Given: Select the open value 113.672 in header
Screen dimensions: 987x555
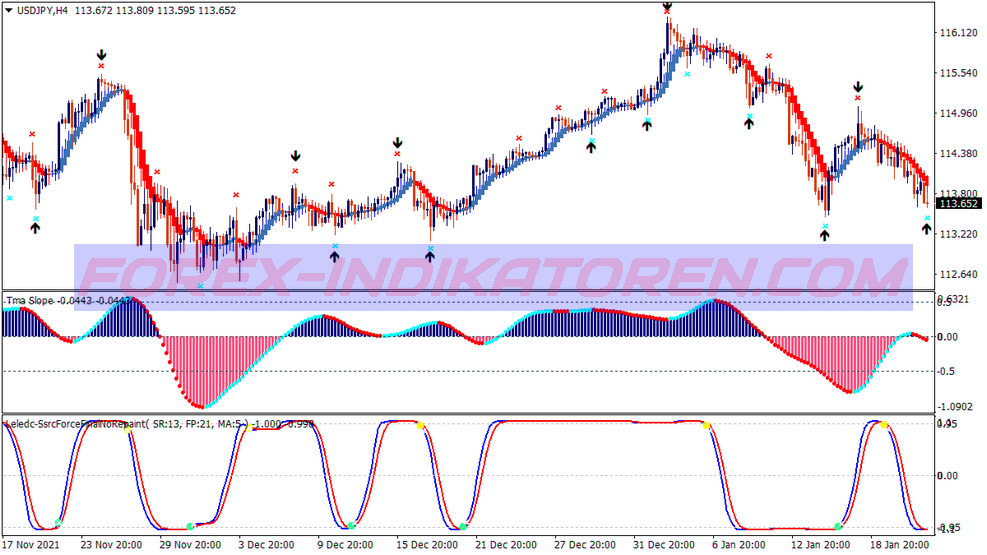Looking at the screenshot, I should point(94,11).
